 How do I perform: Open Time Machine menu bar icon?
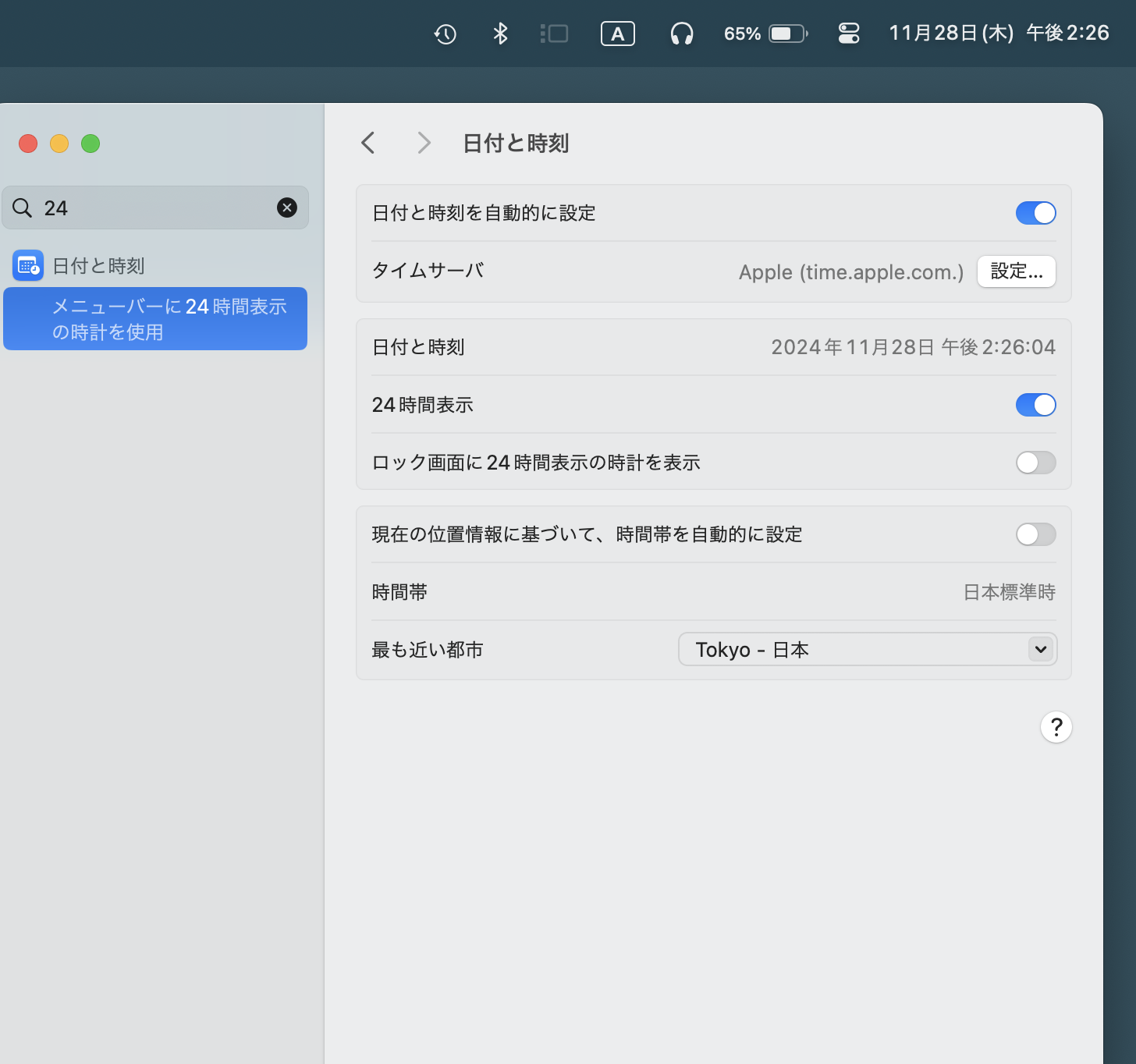(x=445, y=34)
